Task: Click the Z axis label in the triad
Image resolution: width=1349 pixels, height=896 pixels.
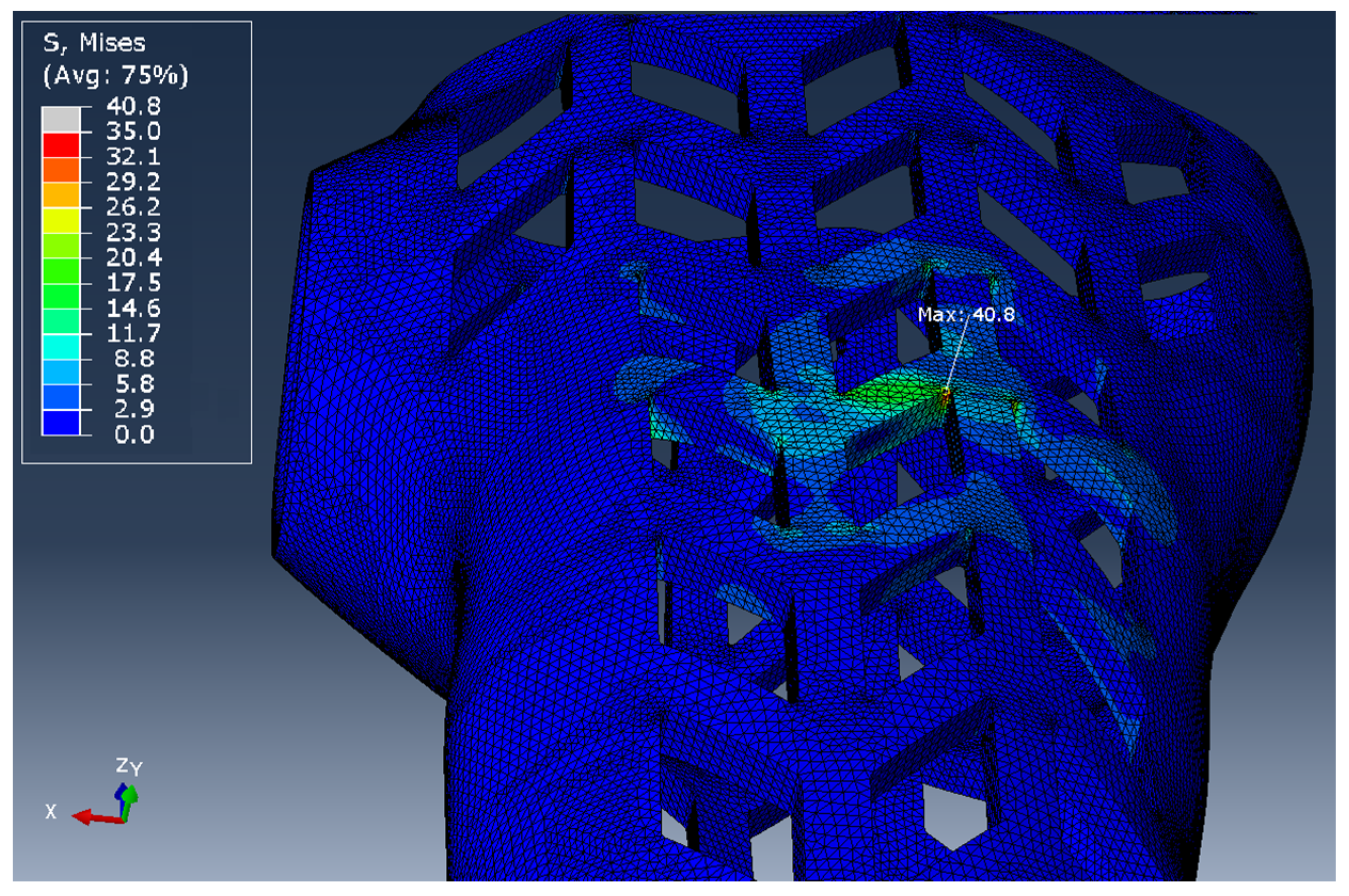Action: (x=122, y=765)
